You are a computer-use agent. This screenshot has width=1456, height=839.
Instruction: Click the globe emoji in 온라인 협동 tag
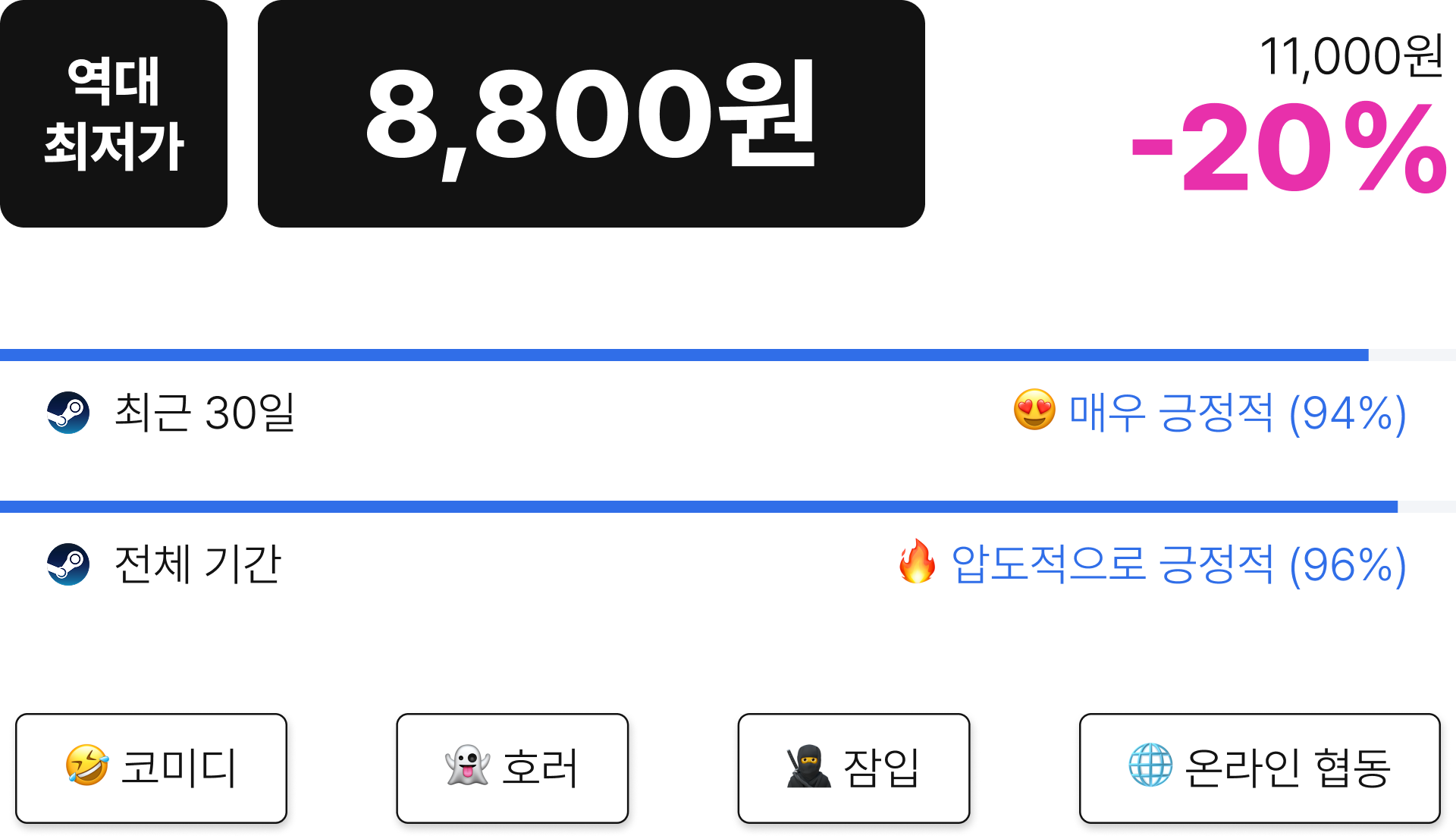pyautogui.click(x=1150, y=765)
